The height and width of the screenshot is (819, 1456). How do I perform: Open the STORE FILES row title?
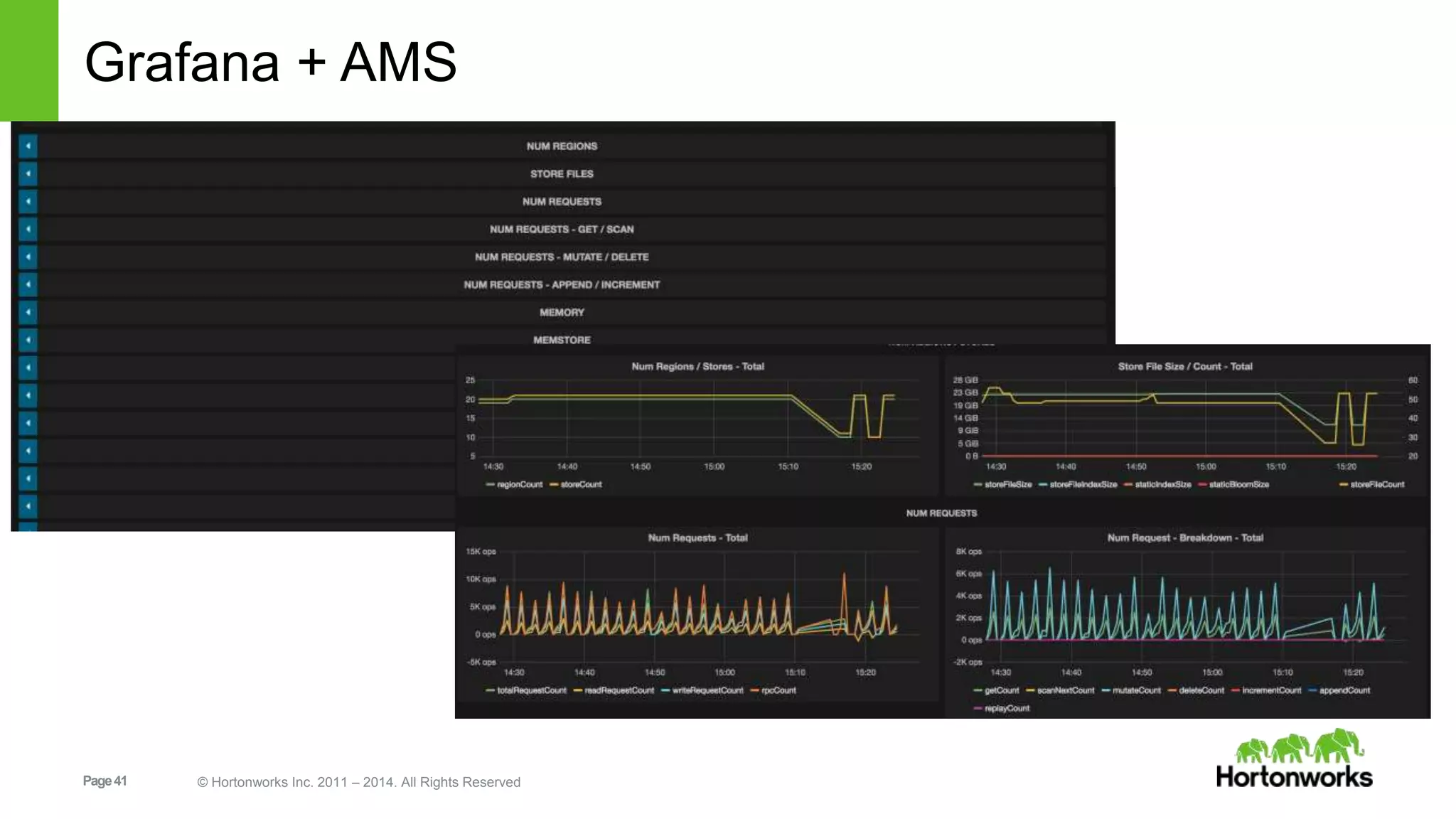562,173
